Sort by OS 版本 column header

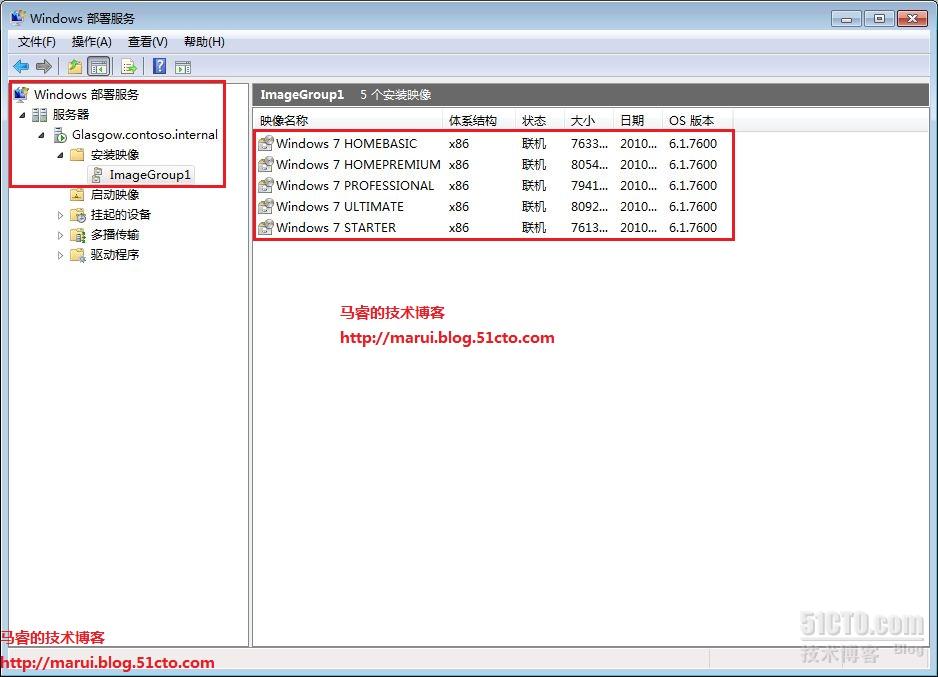pos(698,121)
